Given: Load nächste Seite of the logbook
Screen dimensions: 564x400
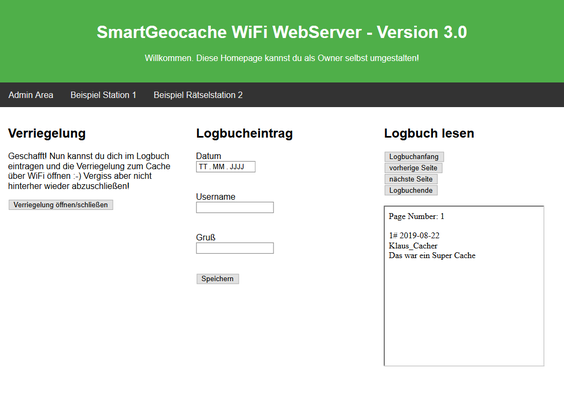Looking at the screenshot, I should click(x=411, y=179).
